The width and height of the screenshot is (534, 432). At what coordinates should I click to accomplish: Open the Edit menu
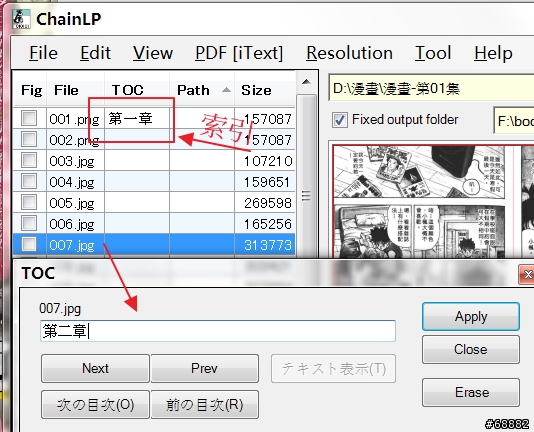click(95, 53)
